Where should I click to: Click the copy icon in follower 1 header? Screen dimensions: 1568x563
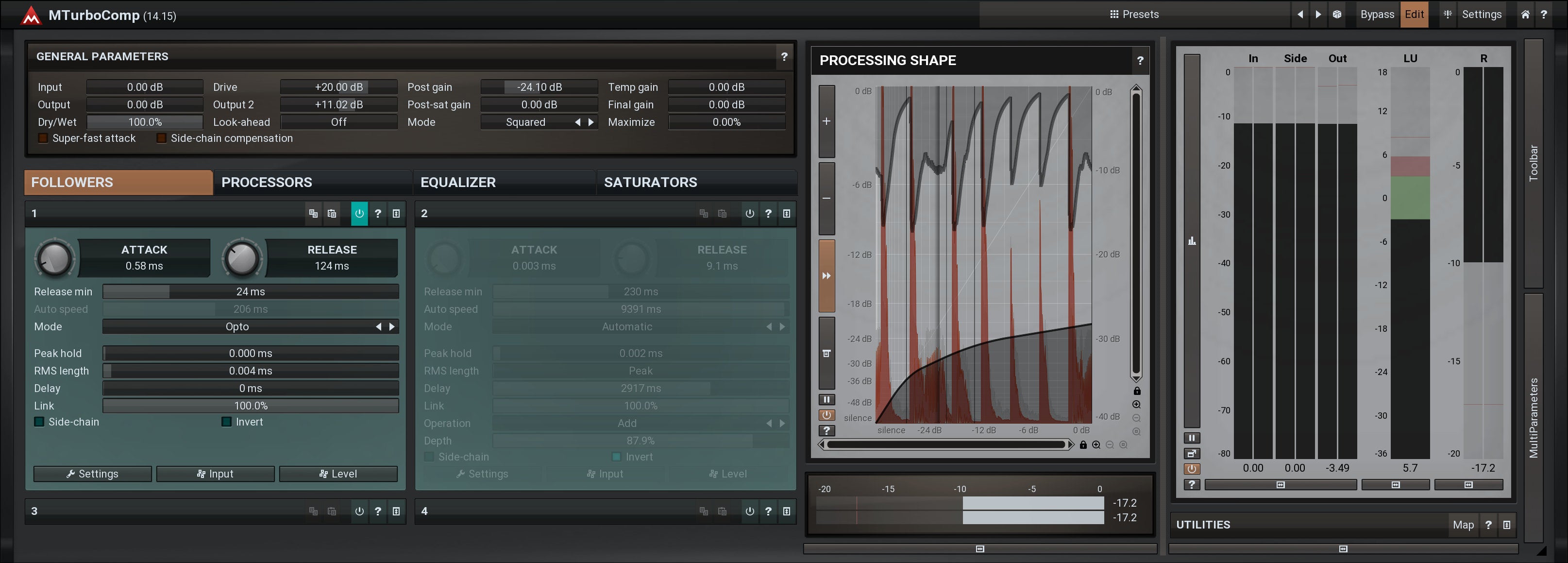(x=314, y=214)
